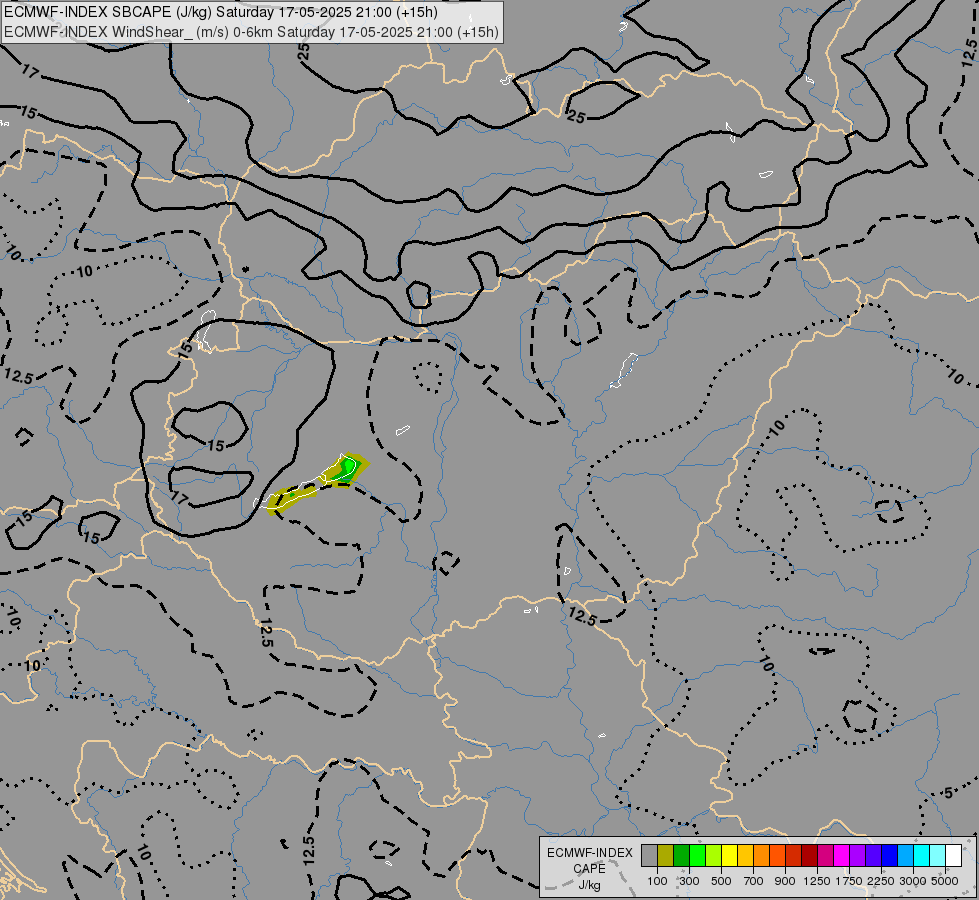
Task: Click the WindShear 0-6km title line
Action: tap(252, 32)
